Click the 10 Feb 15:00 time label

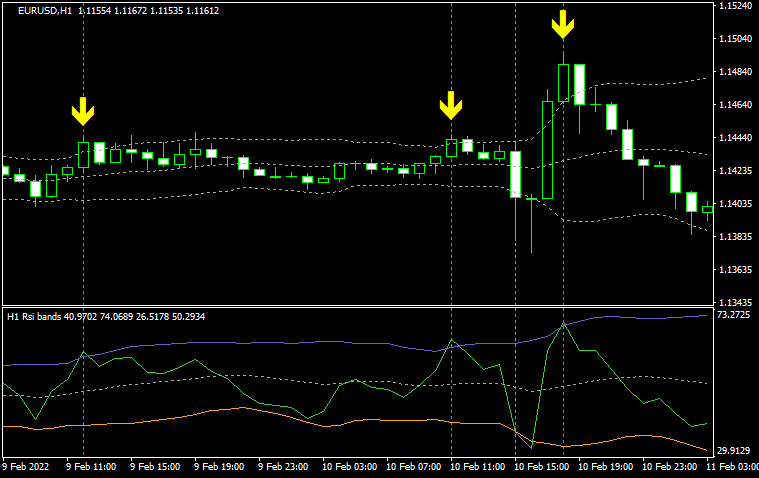click(x=541, y=467)
